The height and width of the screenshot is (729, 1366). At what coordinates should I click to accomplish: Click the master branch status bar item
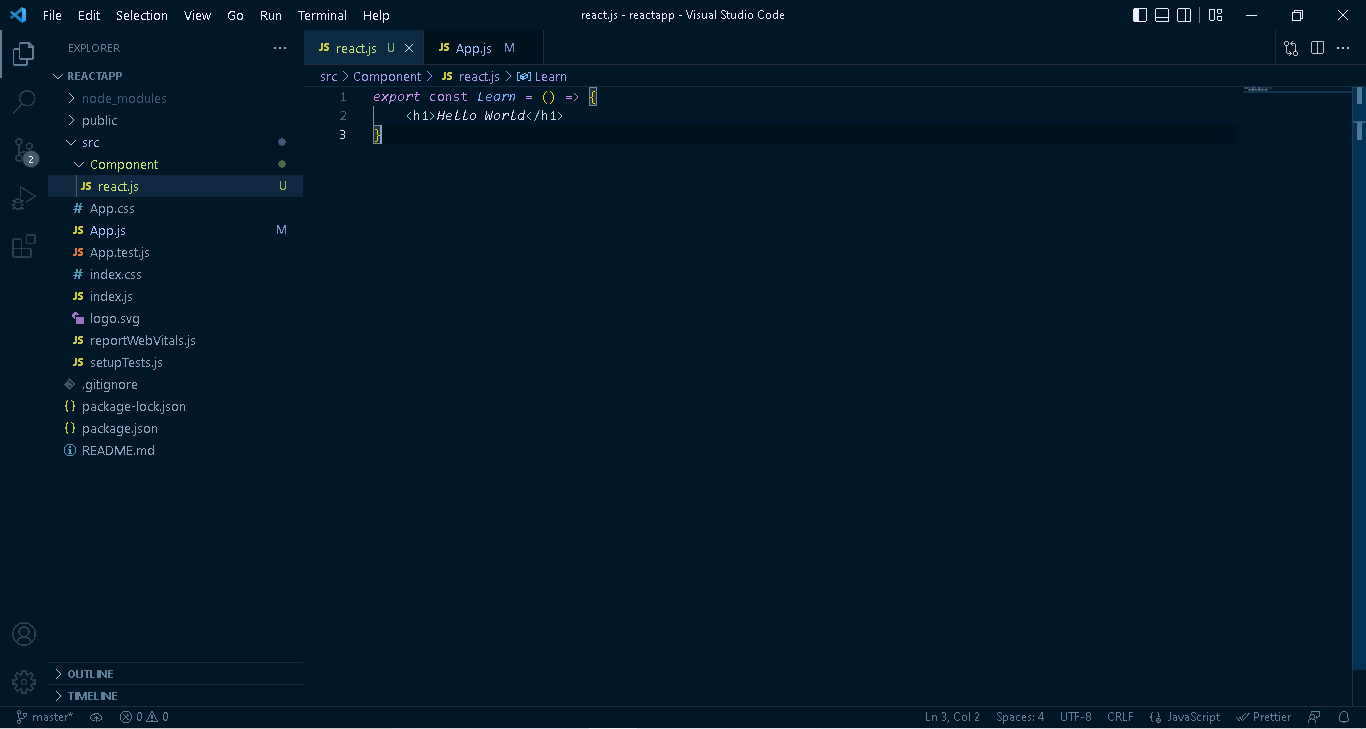pos(45,717)
